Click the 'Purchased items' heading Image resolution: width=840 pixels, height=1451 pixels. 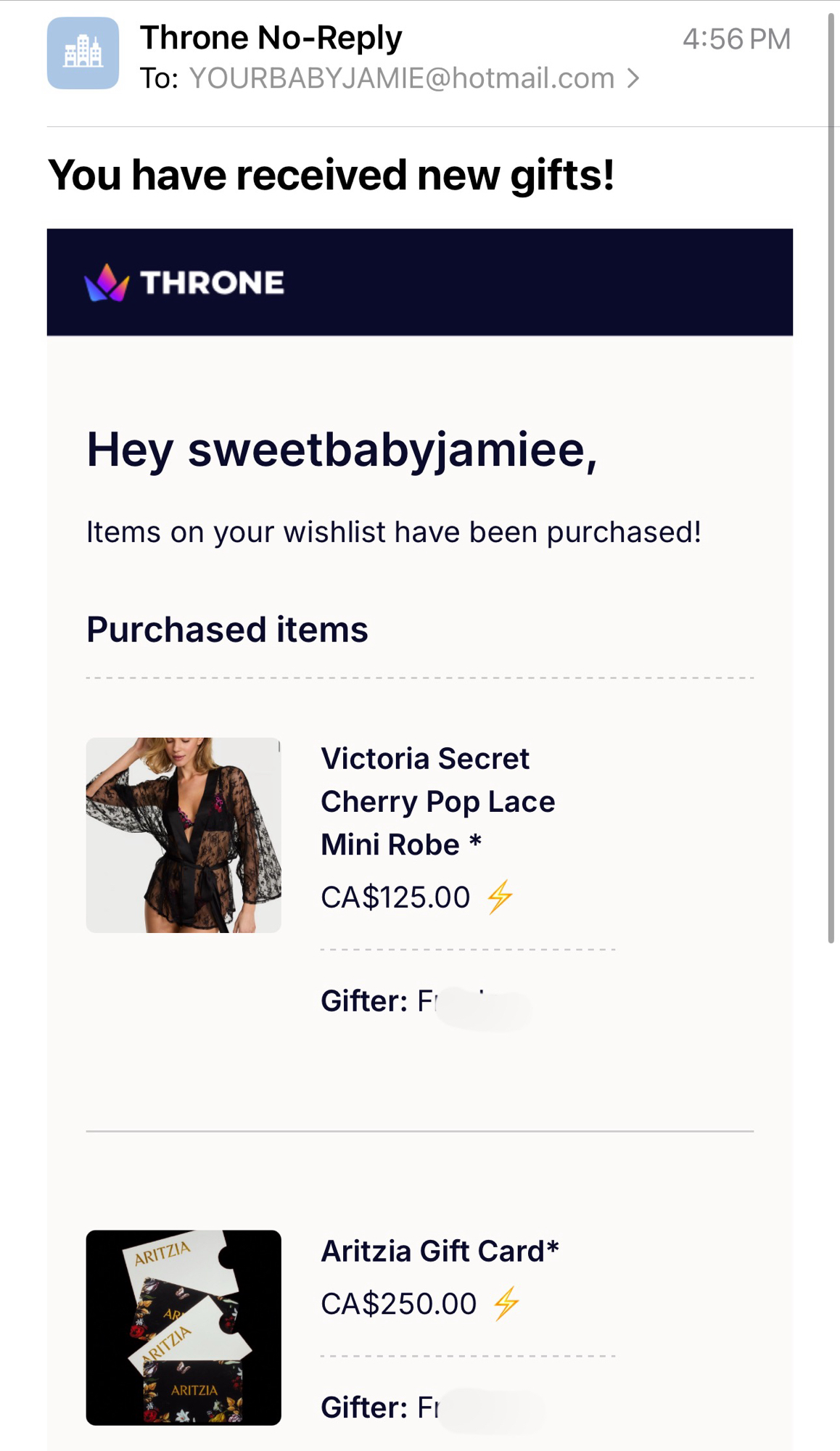tap(227, 629)
